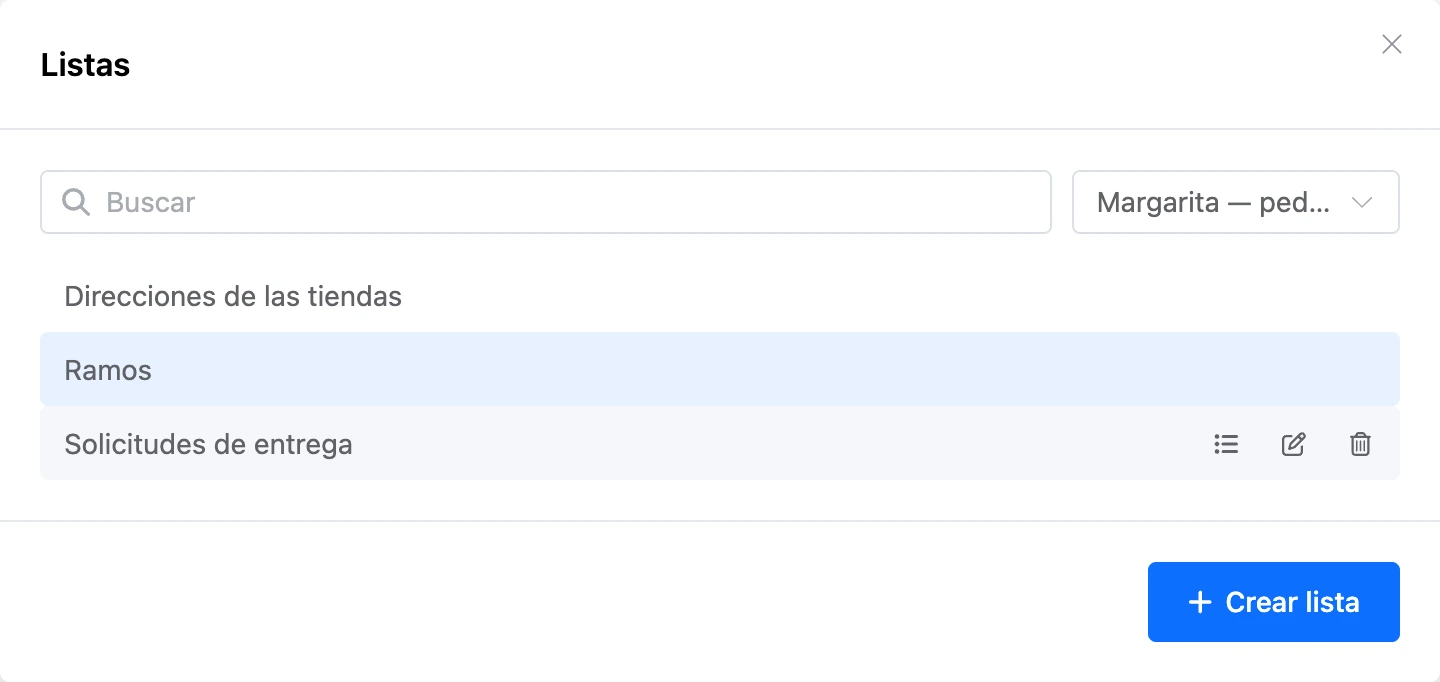Expand the selector using its chevron arrow
Viewport: 1440px width, 682px height.
coord(1361,202)
